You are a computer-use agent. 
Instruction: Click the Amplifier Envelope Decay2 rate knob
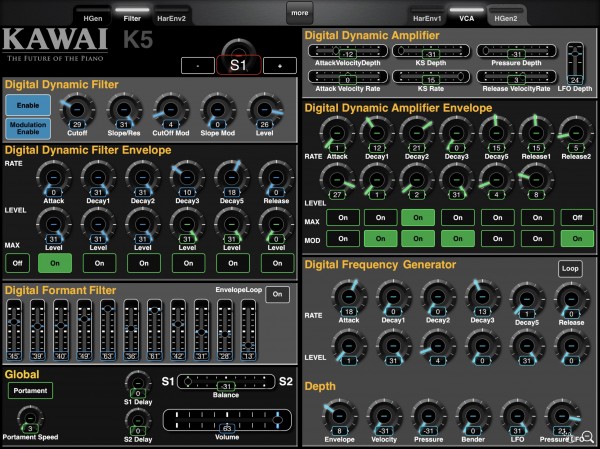pyautogui.click(x=417, y=133)
